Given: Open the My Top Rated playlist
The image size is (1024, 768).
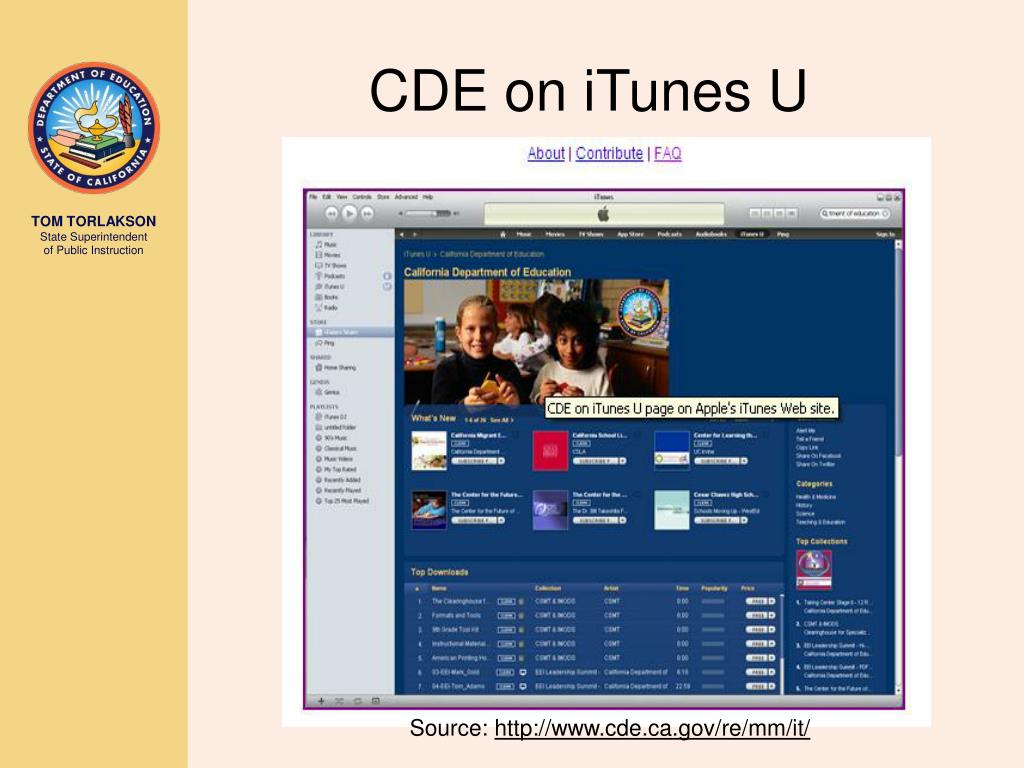Looking at the screenshot, I should pos(336,469).
